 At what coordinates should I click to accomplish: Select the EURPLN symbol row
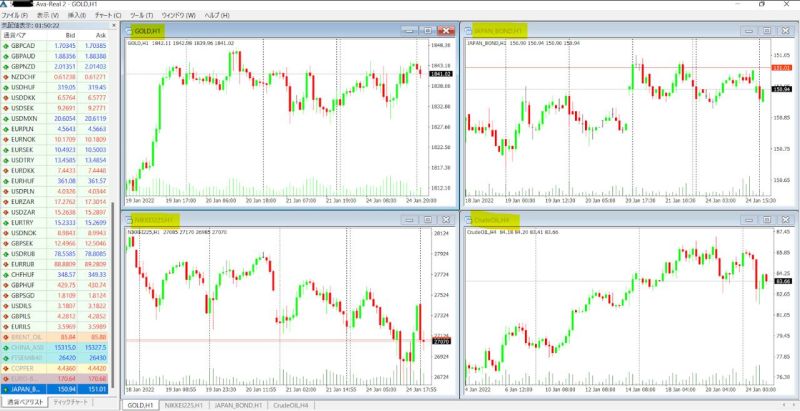pyautogui.click(x=55, y=129)
